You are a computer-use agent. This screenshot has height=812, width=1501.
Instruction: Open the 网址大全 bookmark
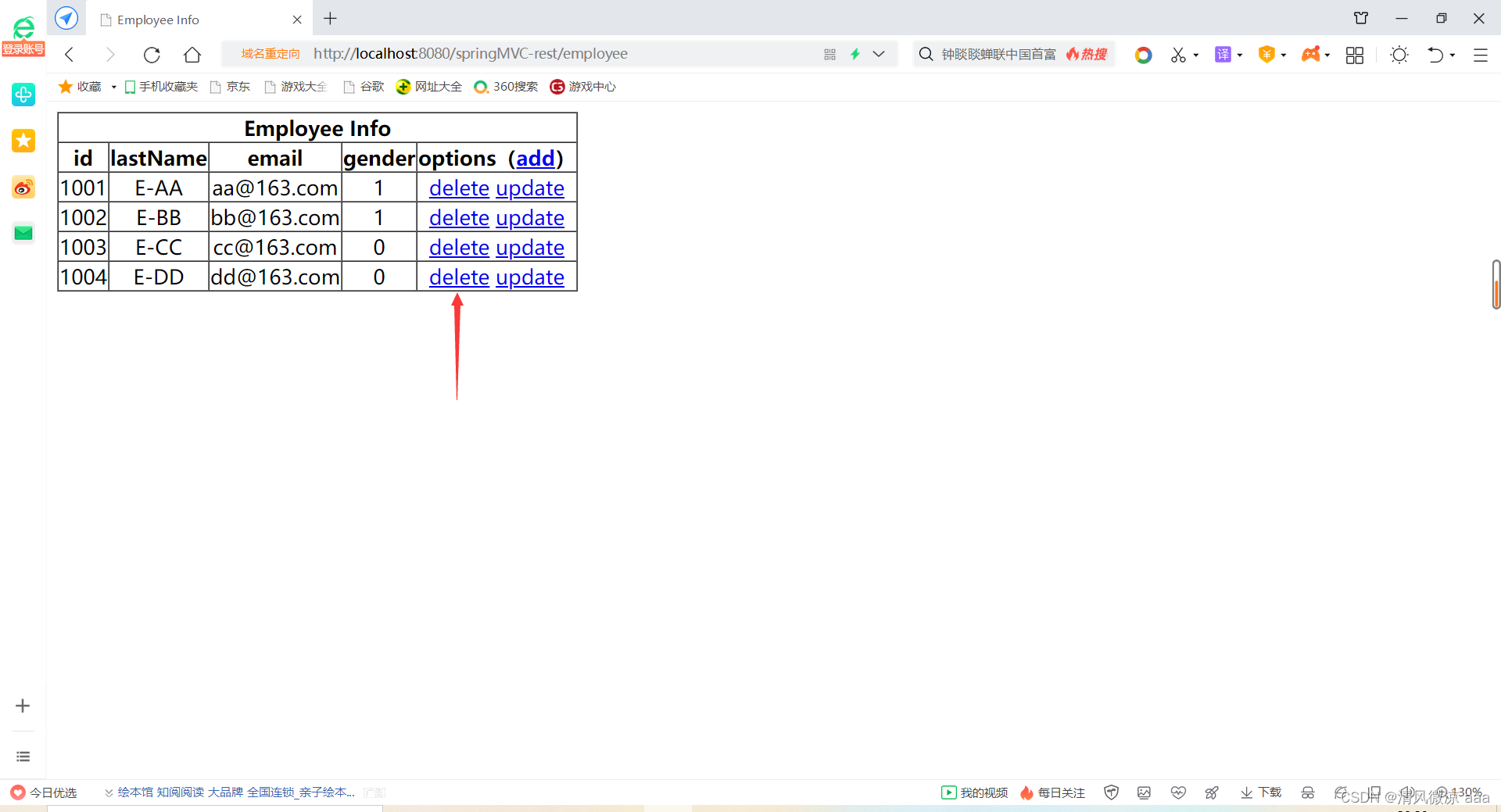click(428, 87)
